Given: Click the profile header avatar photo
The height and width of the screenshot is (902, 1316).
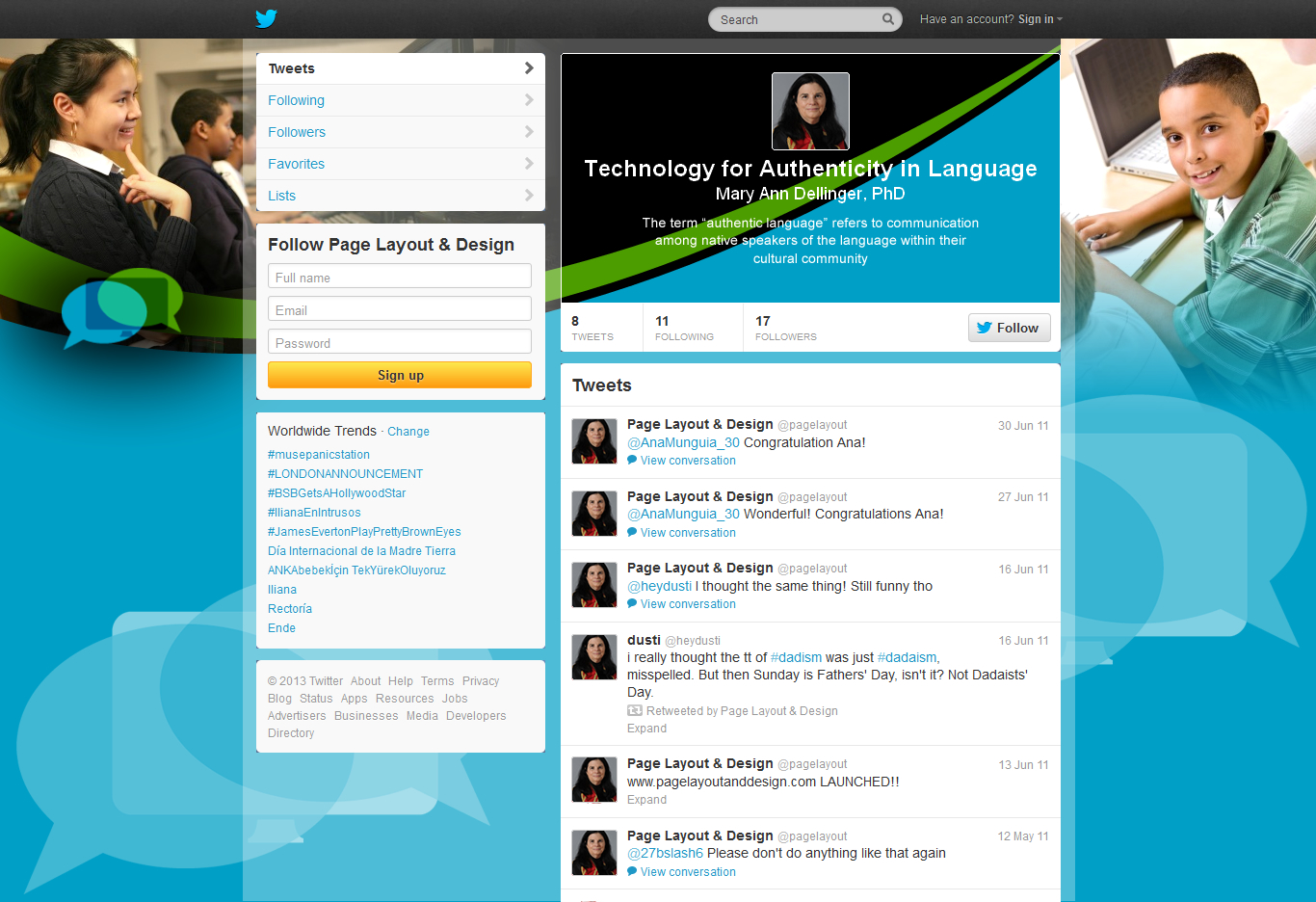Looking at the screenshot, I should [810, 111].
